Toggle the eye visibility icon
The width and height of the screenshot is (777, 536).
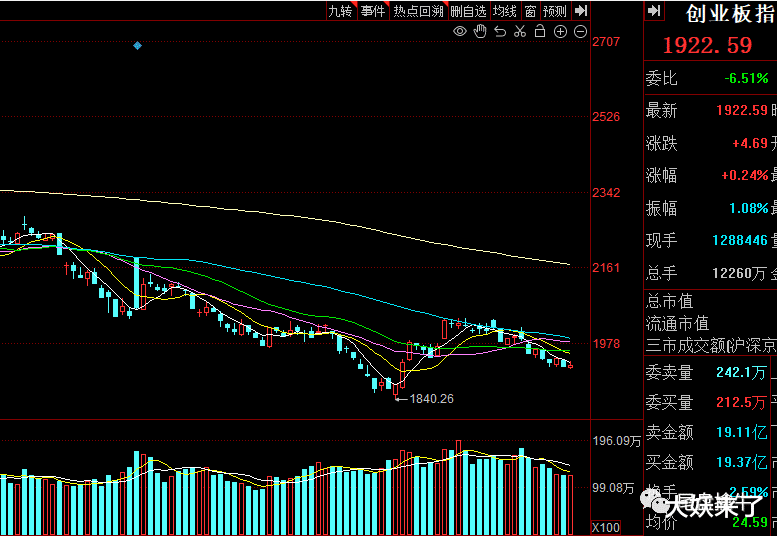[460, 32]
